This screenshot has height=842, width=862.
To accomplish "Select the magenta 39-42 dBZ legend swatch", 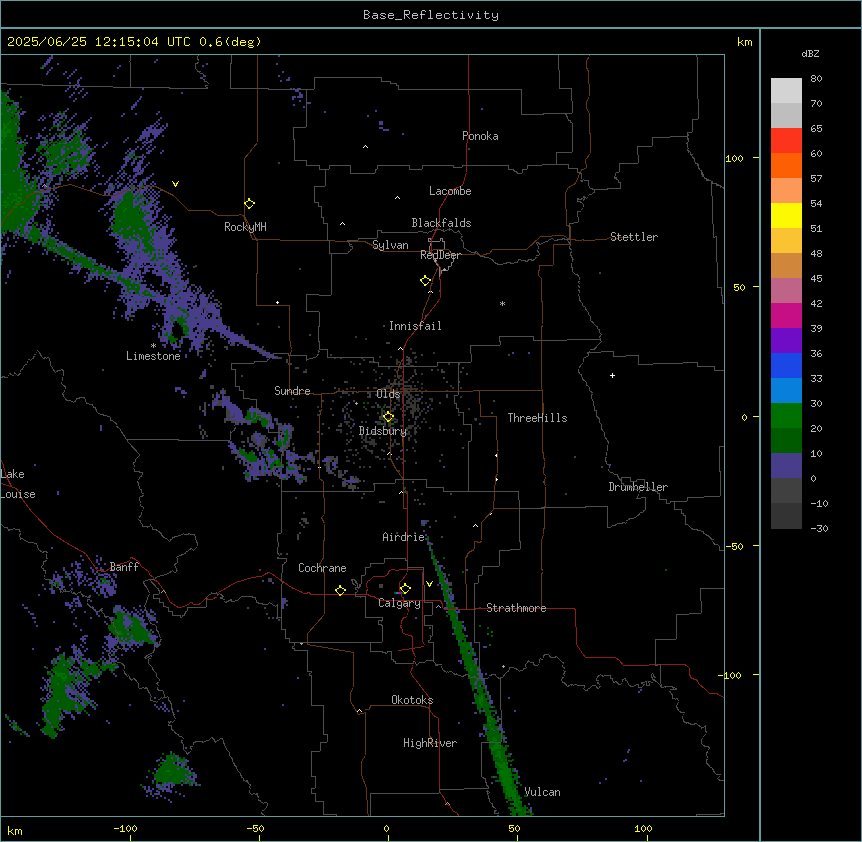I will coord(786,315).
